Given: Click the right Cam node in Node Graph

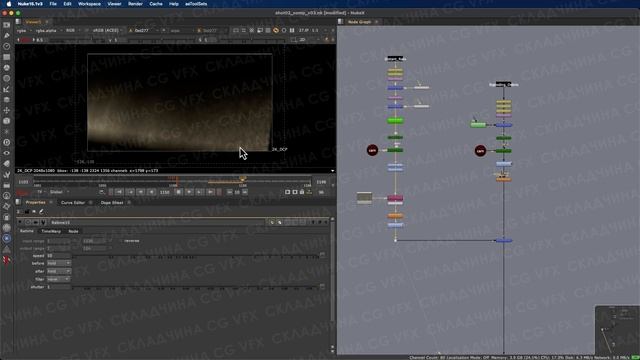Looking at the screenshot, I should click(x=480, y=151).
